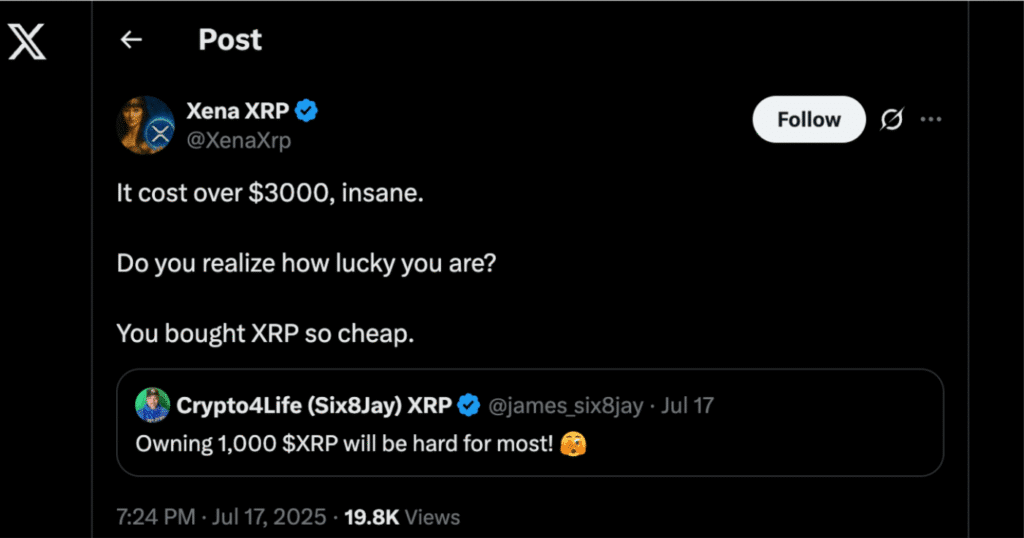1024x538 pixels.
Task: Click Crypto4Life's blue verified badge
Action: (469, 406)
